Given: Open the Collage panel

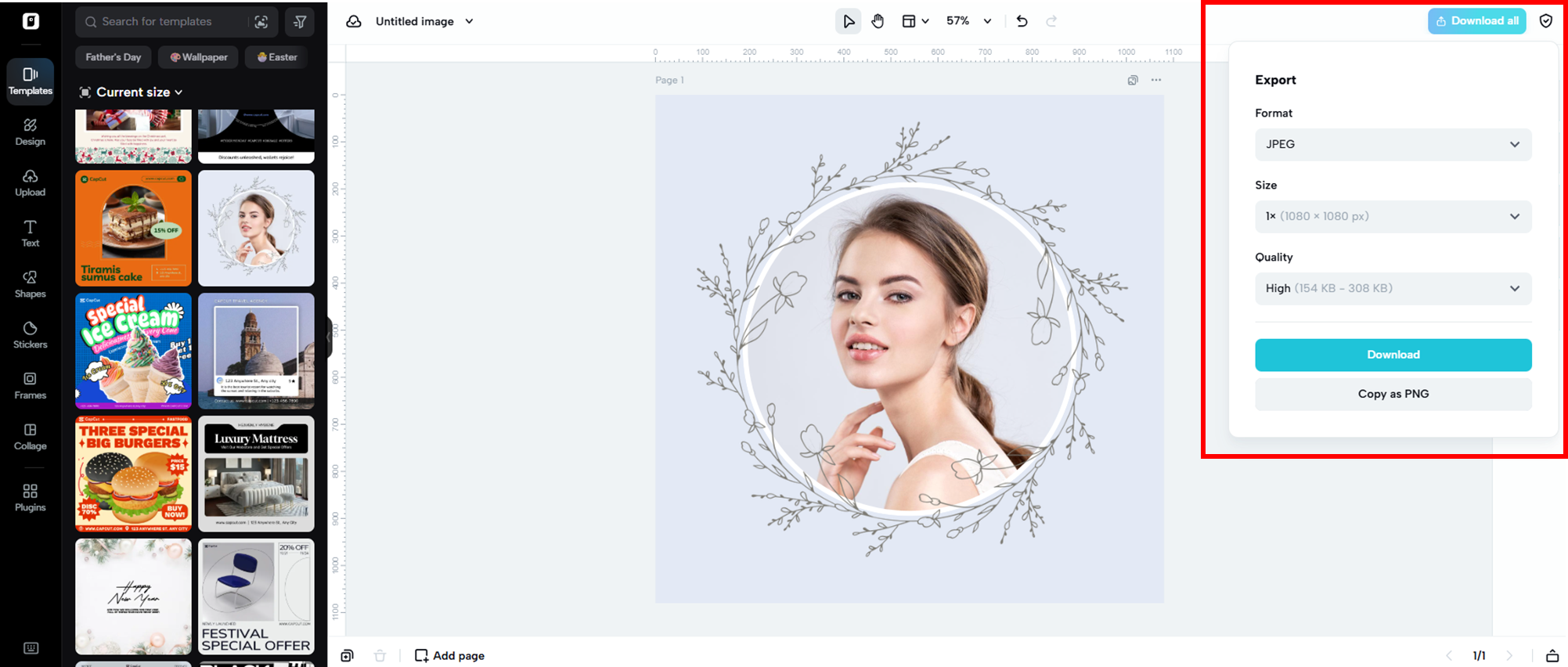Looking at the screenshot, I should (x=30, y=437).
